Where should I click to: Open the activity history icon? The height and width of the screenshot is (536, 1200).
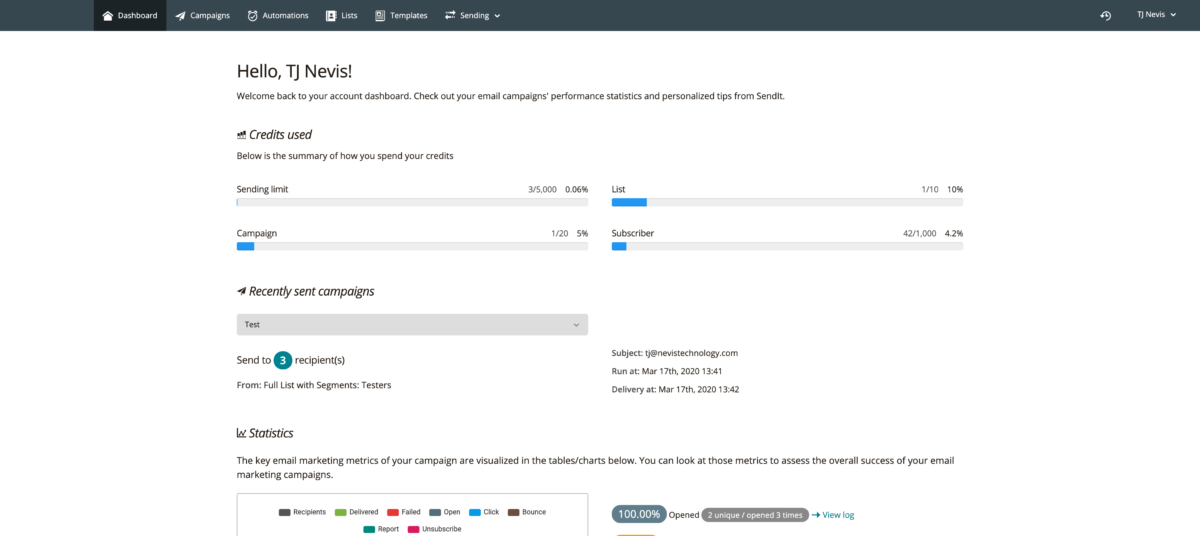point(1105,16)
